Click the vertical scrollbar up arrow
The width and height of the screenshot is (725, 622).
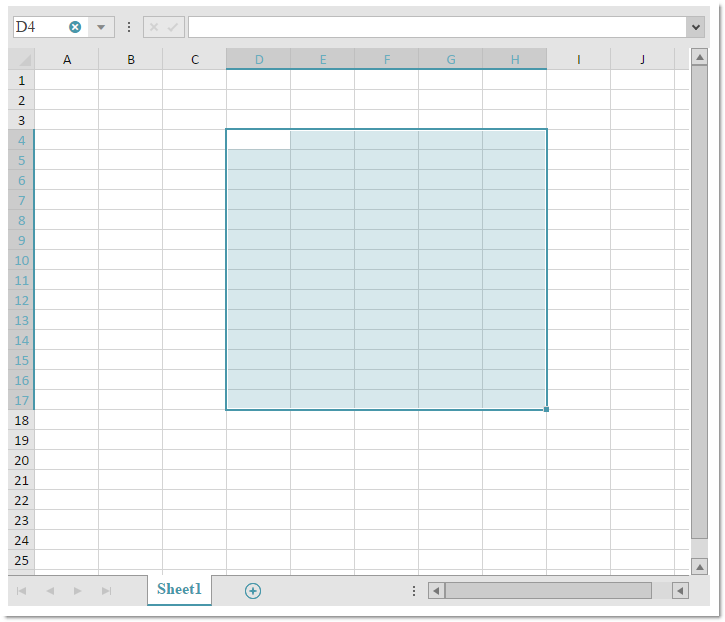(x=700, y=58)
